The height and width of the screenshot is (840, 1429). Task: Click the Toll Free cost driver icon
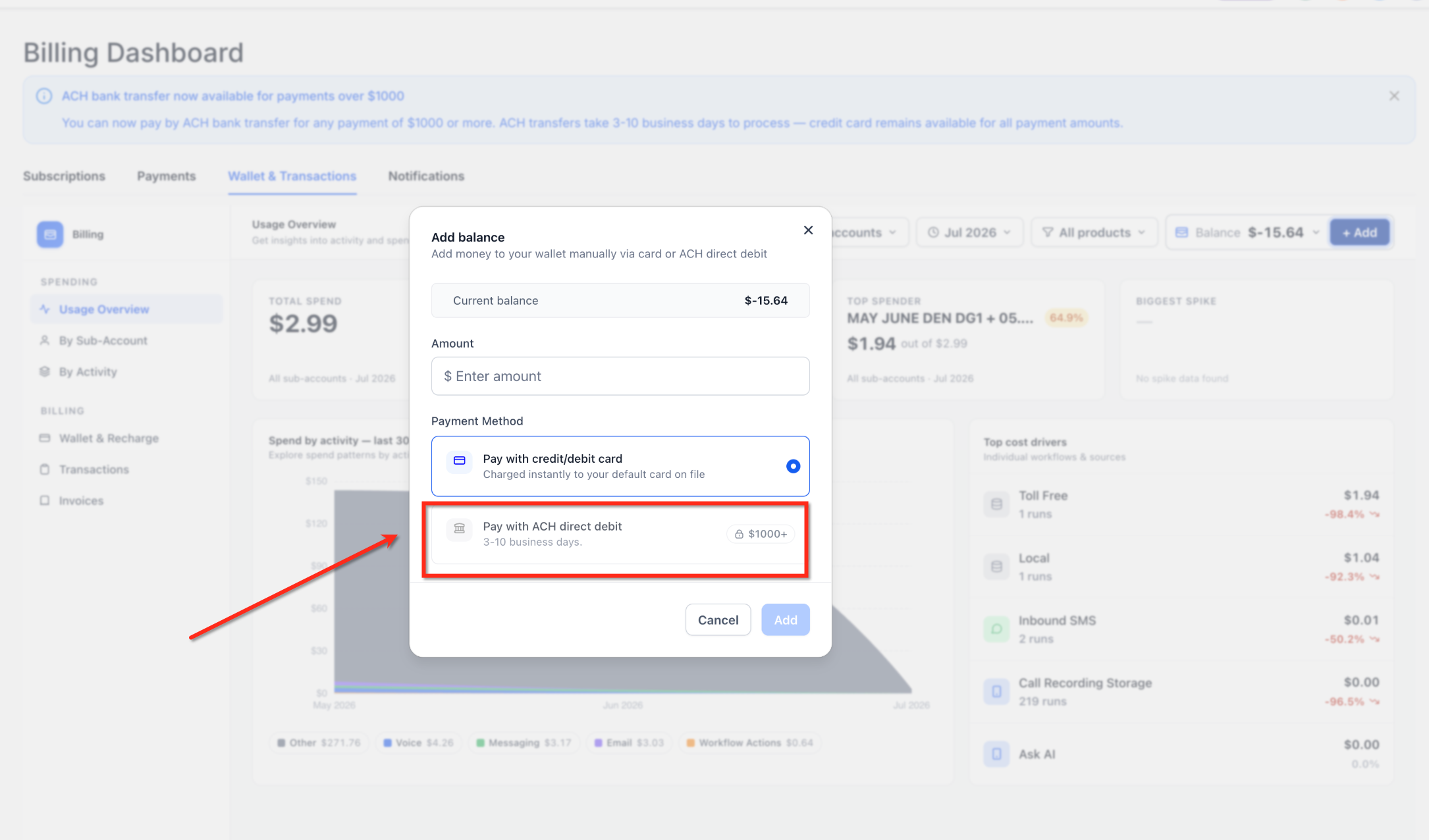(x=996, y=504)
